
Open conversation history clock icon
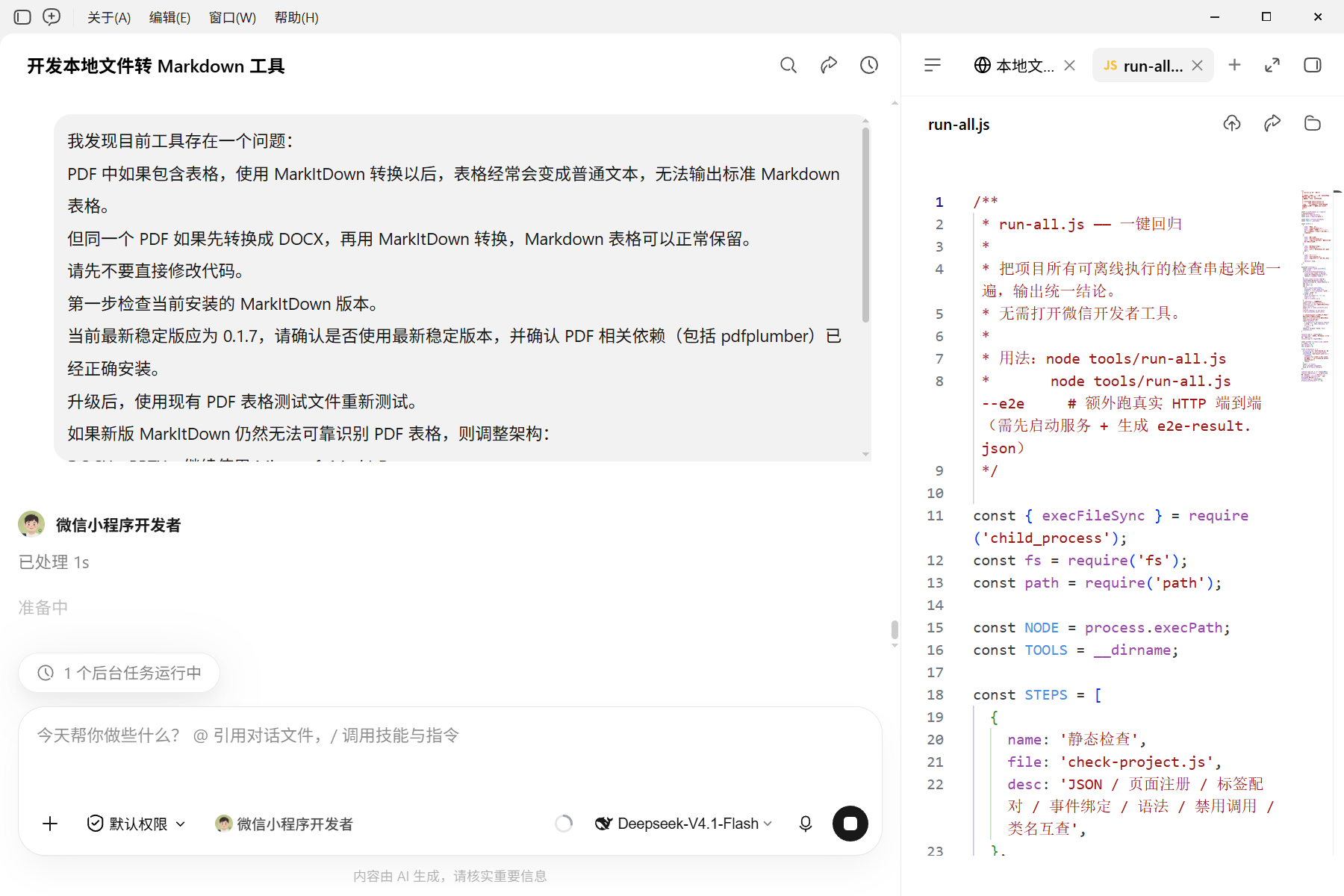(869, 66)
